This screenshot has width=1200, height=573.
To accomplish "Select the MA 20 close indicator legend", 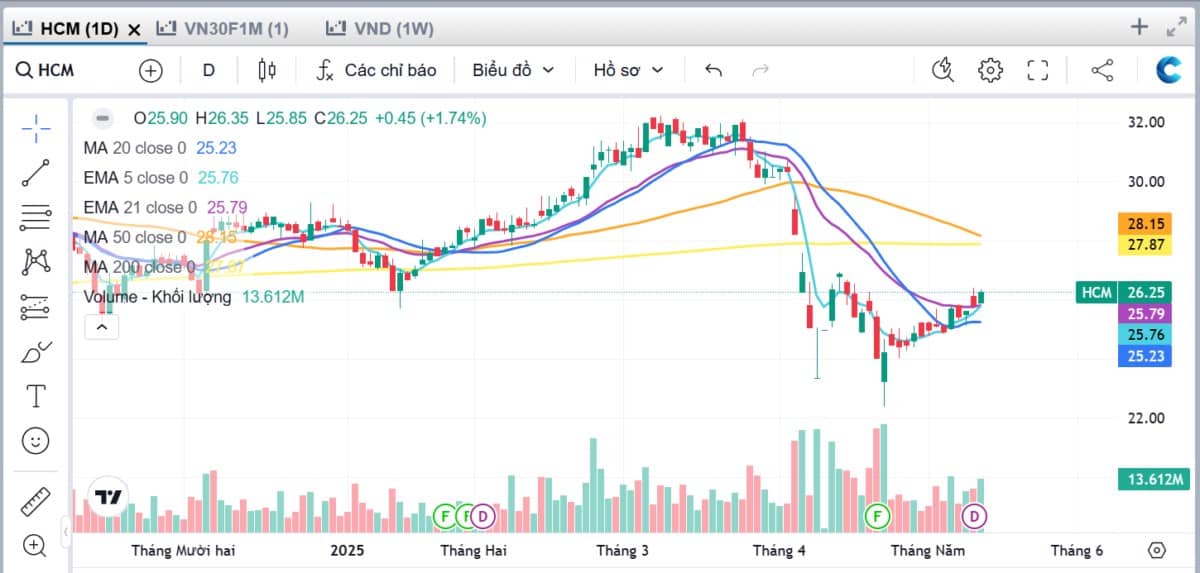I will tap(161, 148).
